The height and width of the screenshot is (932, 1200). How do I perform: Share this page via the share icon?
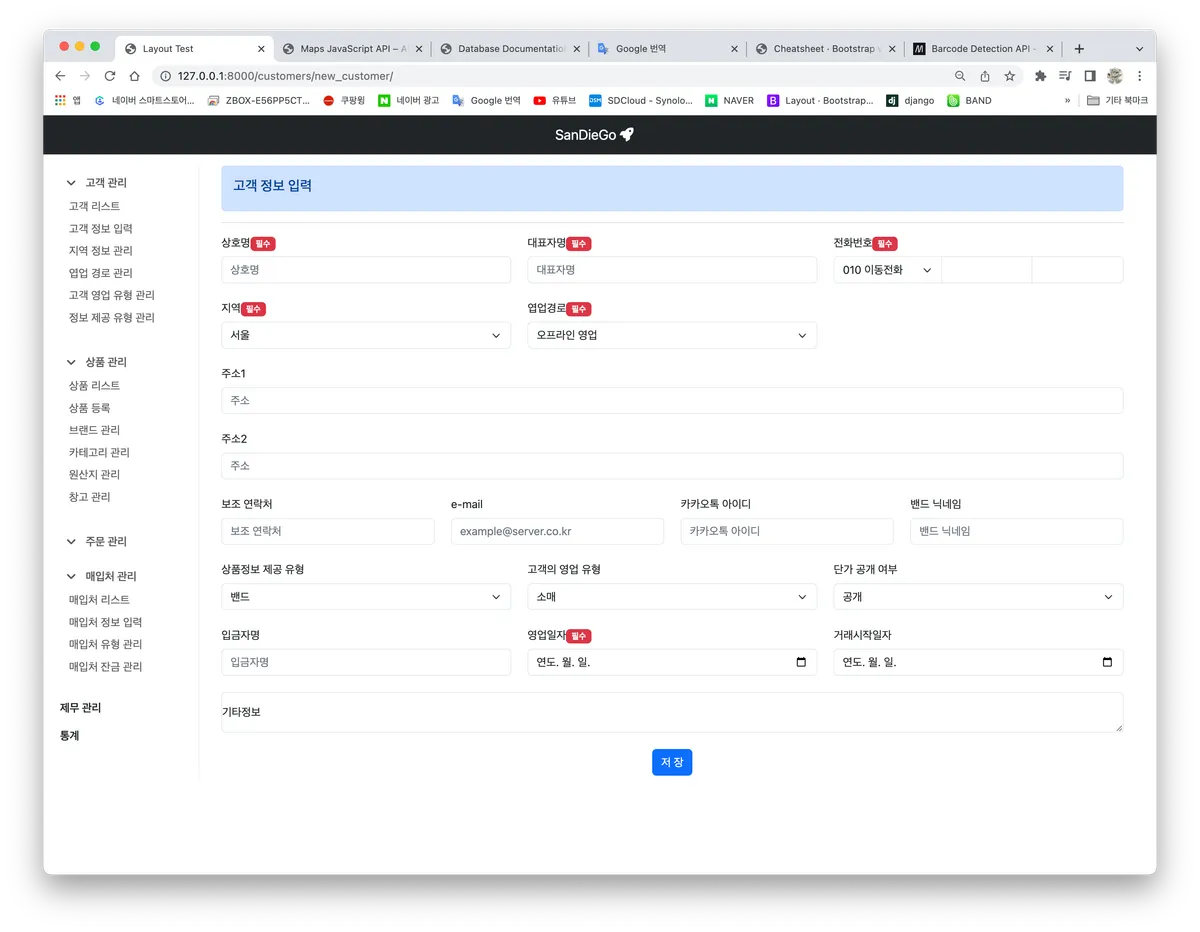pos(985,76)
